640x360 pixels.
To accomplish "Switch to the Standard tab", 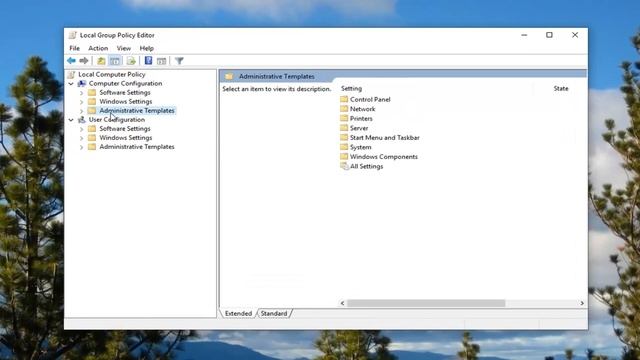I will 274,313.
